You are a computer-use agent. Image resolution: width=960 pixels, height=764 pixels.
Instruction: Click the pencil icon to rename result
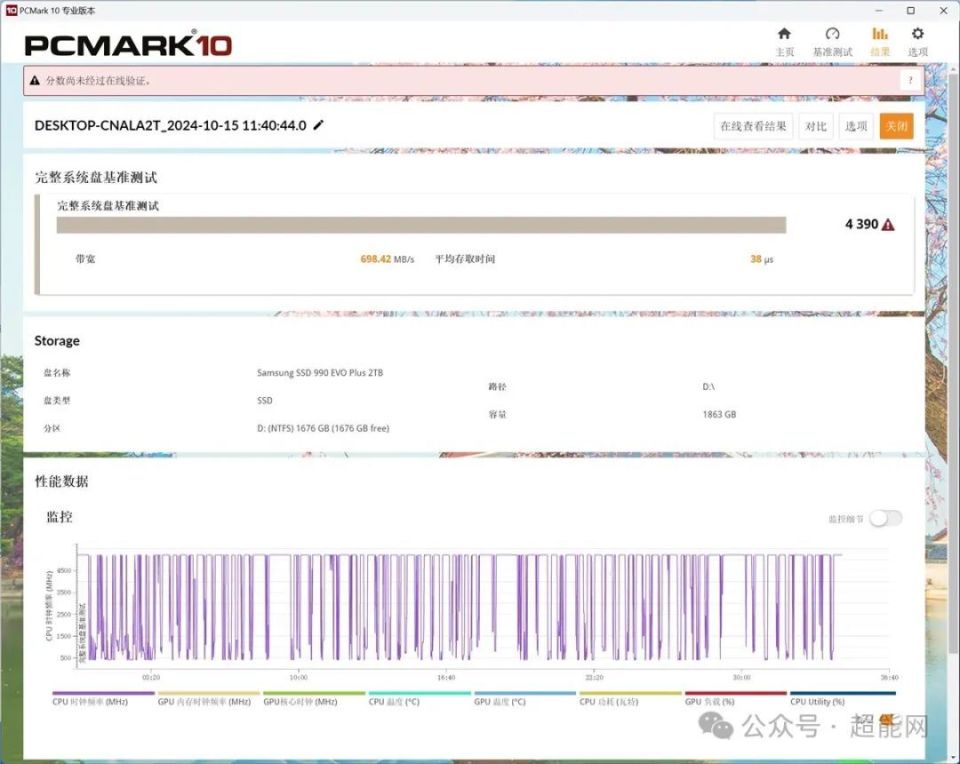[318, 125]
